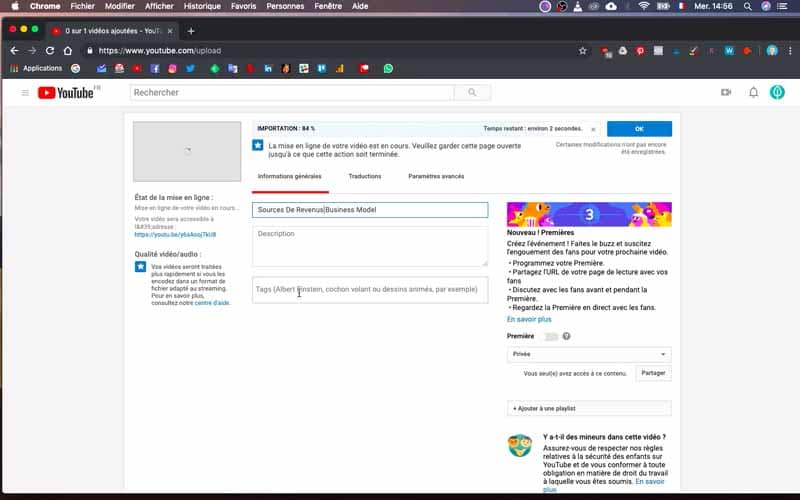Open the macOS Notification Center icon
The width and height of the screenshot is (800, 500).
coord(782,6)
